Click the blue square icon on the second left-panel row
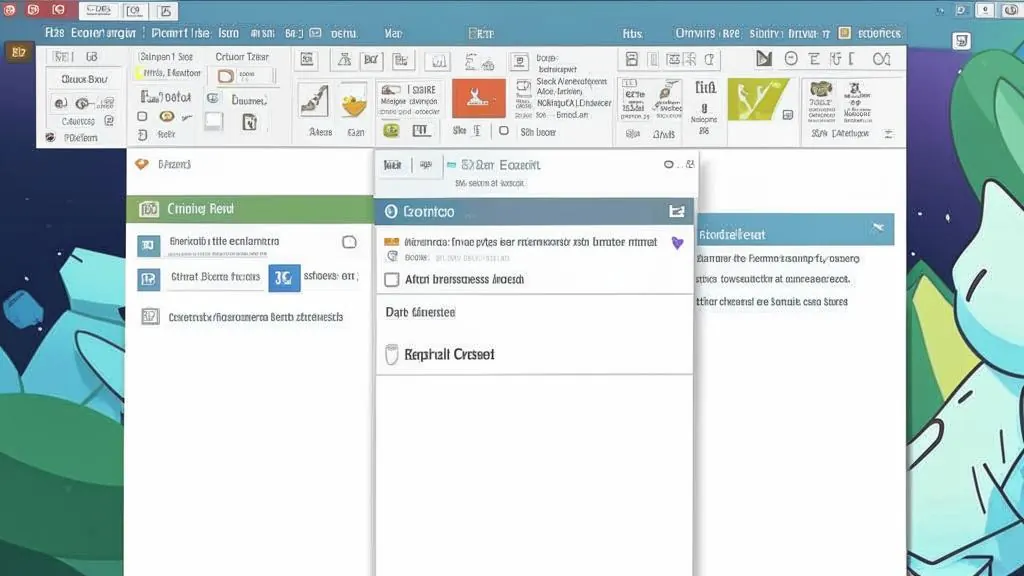The height and width of the screenshot is (576, 1024). (148, 279)
